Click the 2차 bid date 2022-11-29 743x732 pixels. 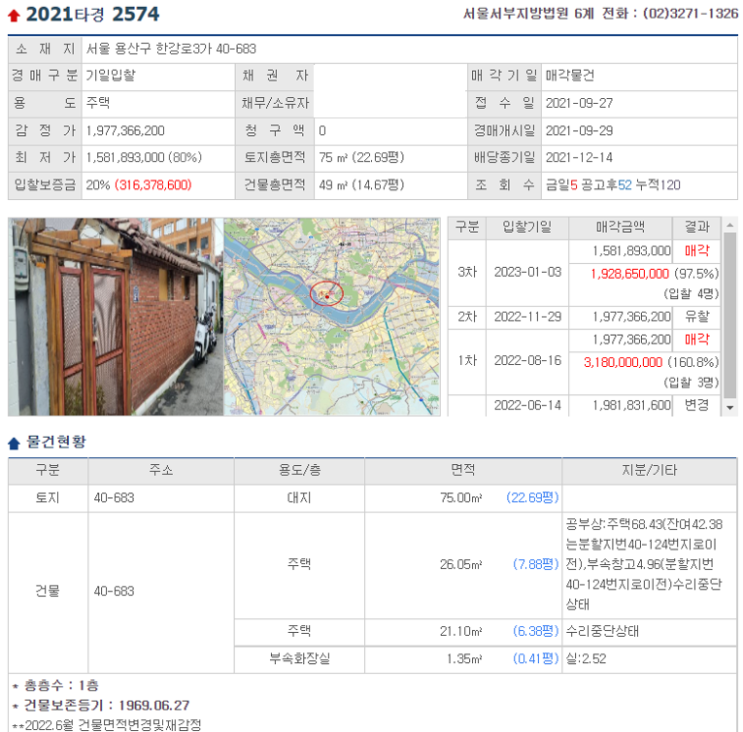coord(527,316)
